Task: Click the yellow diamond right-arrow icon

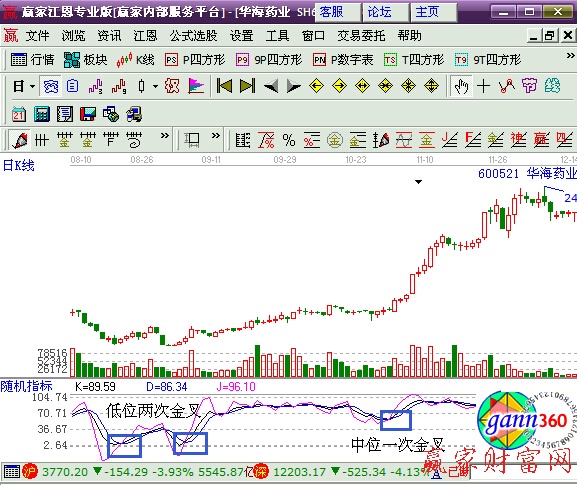Action: pyautogui.click(x=339, y=86)
